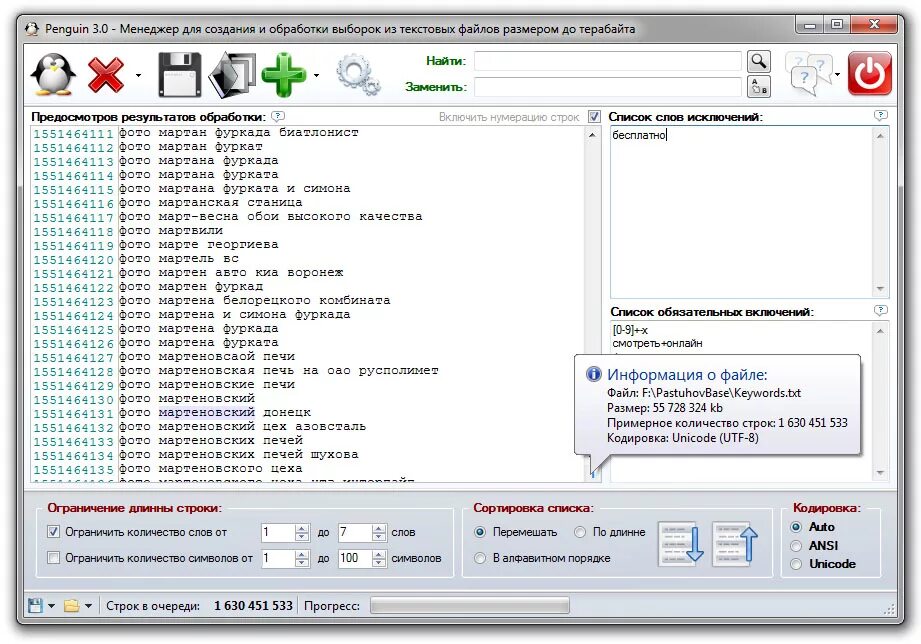Image resolution: width=921 pixels, height=644 pixels.
Task: Click the magnifying glass search button
Action: [x=759, y=61]
